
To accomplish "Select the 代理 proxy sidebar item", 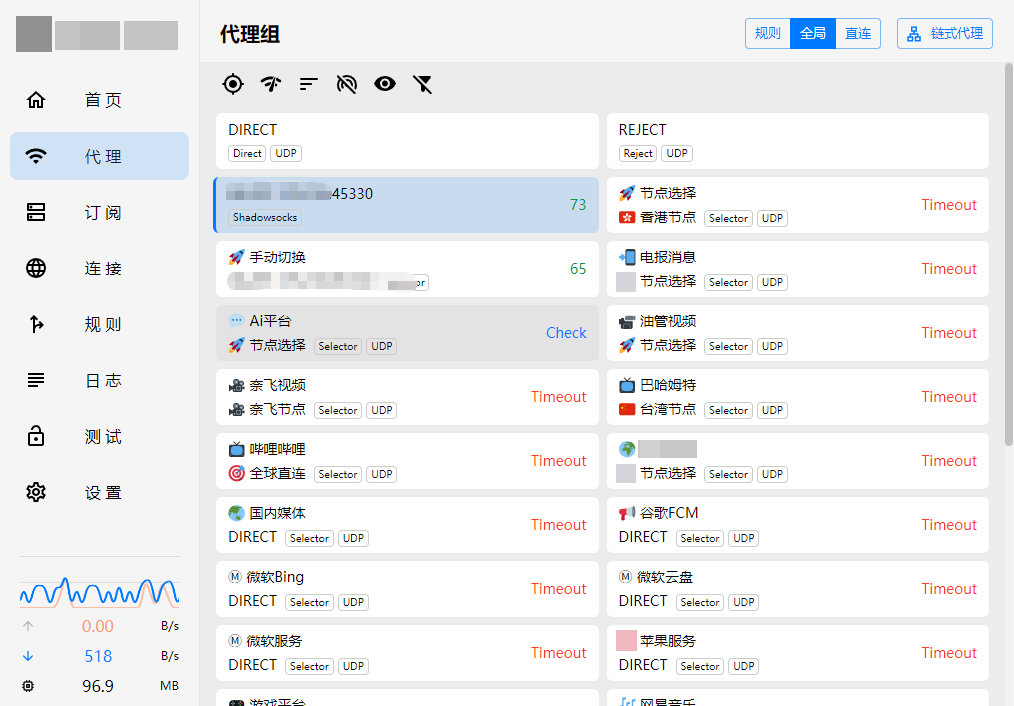I will [100, 156].
